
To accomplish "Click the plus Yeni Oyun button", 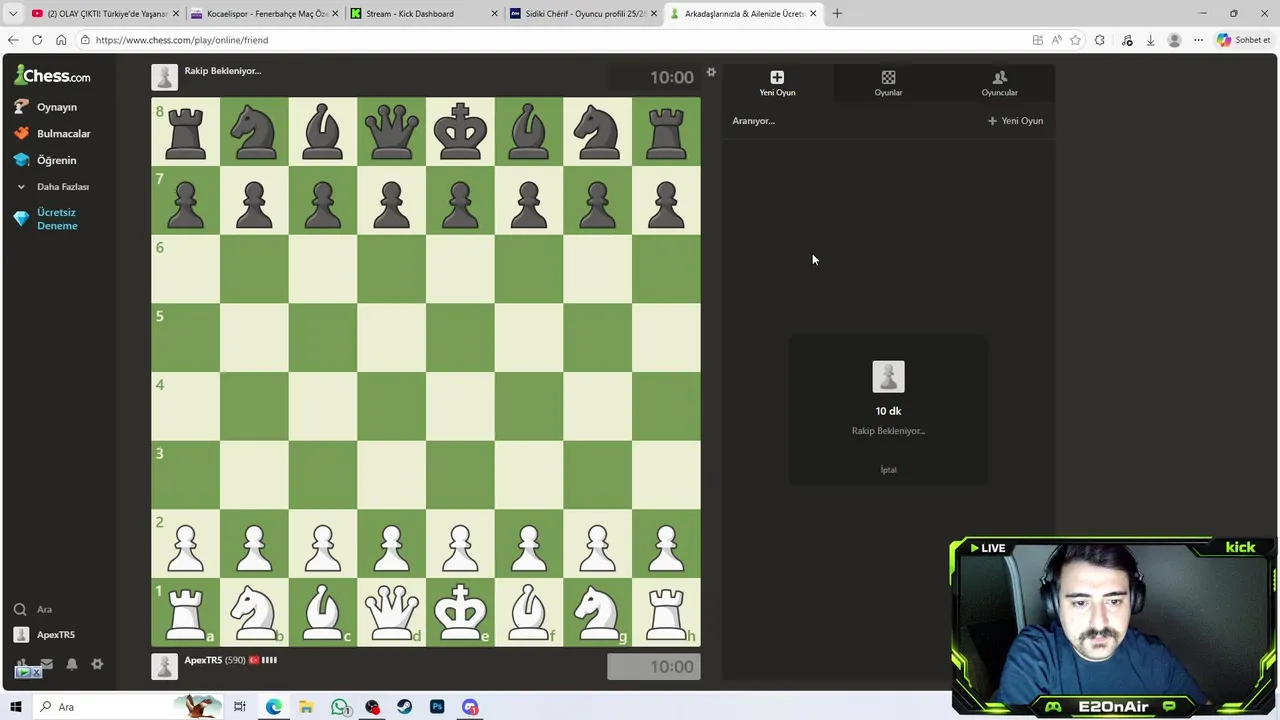I will coord(1015,121).
